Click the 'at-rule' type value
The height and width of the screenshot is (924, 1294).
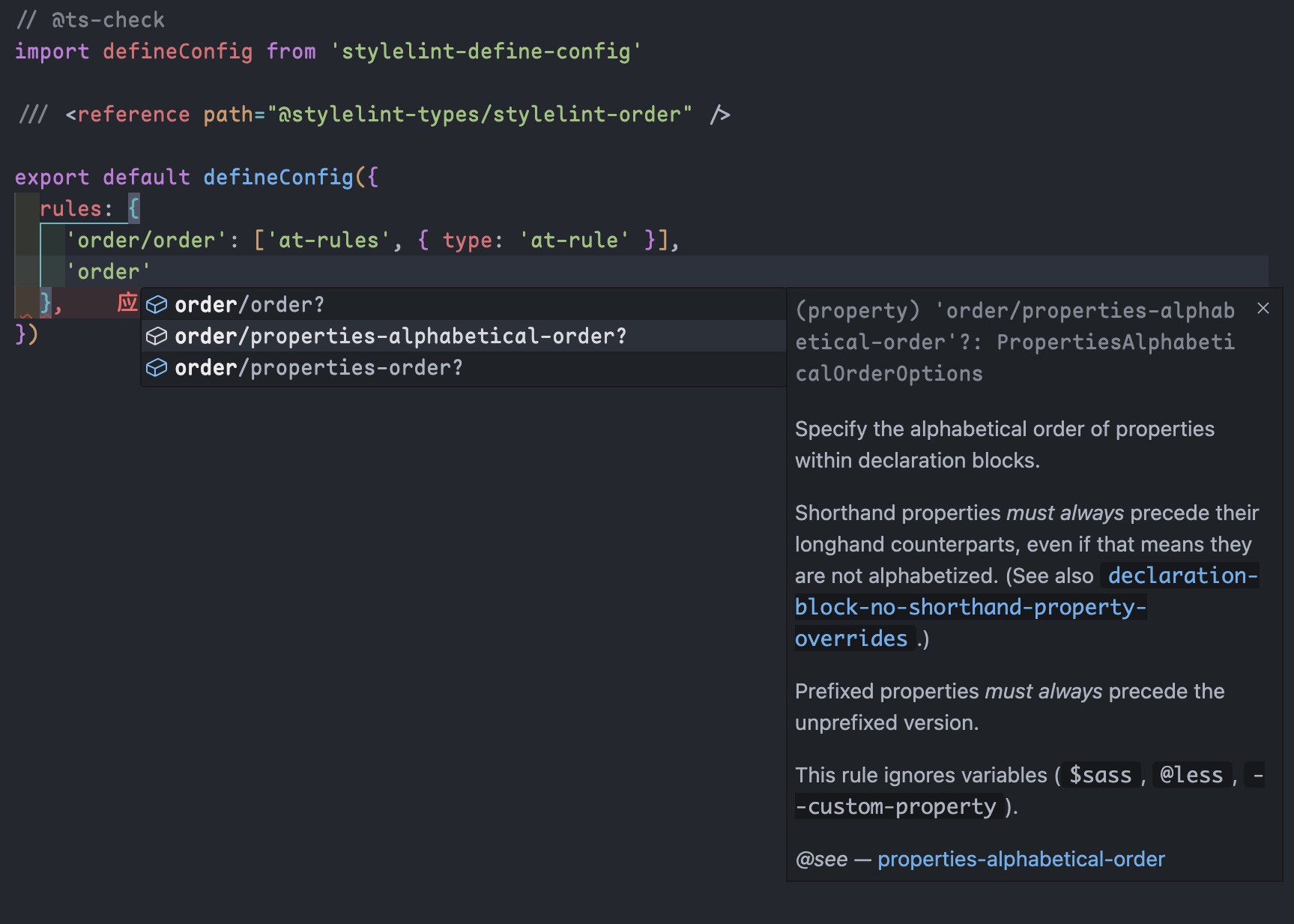[x=574, y=240]
